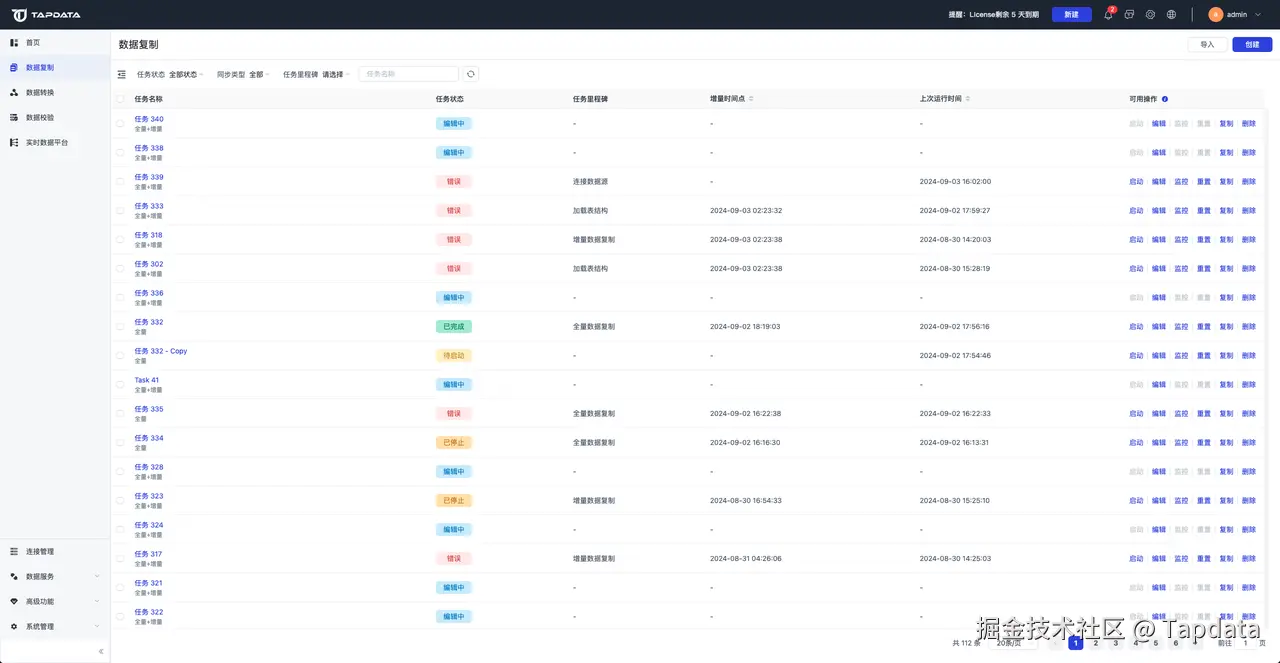Image resolution: width=1280 pixels, height=663 pixels.
Task: Open the settings gear icon in header
Action: pyautogui.click(x=1150, y=15)
